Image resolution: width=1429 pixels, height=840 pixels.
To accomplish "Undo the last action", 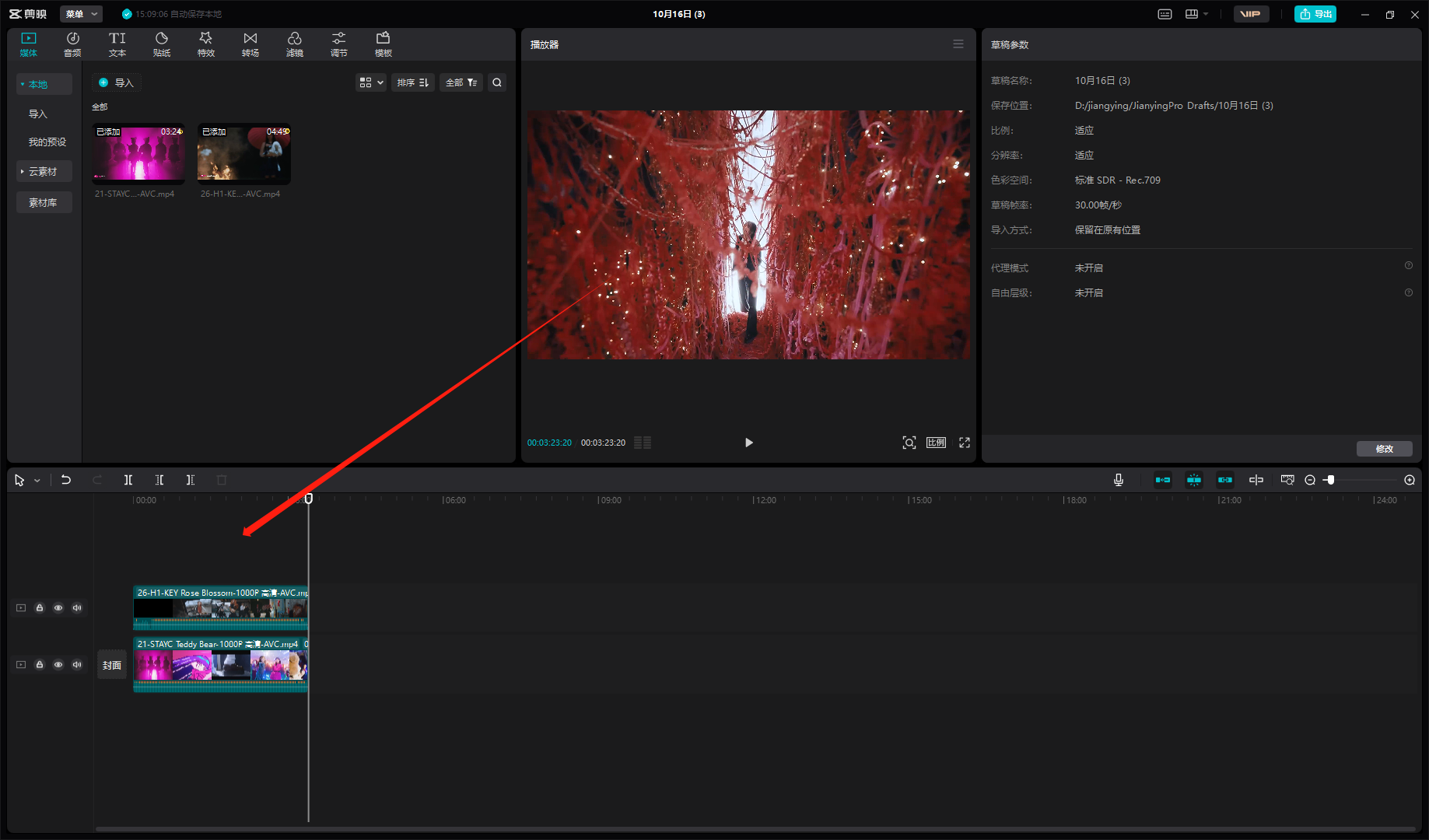I will [x=66, y=480].
